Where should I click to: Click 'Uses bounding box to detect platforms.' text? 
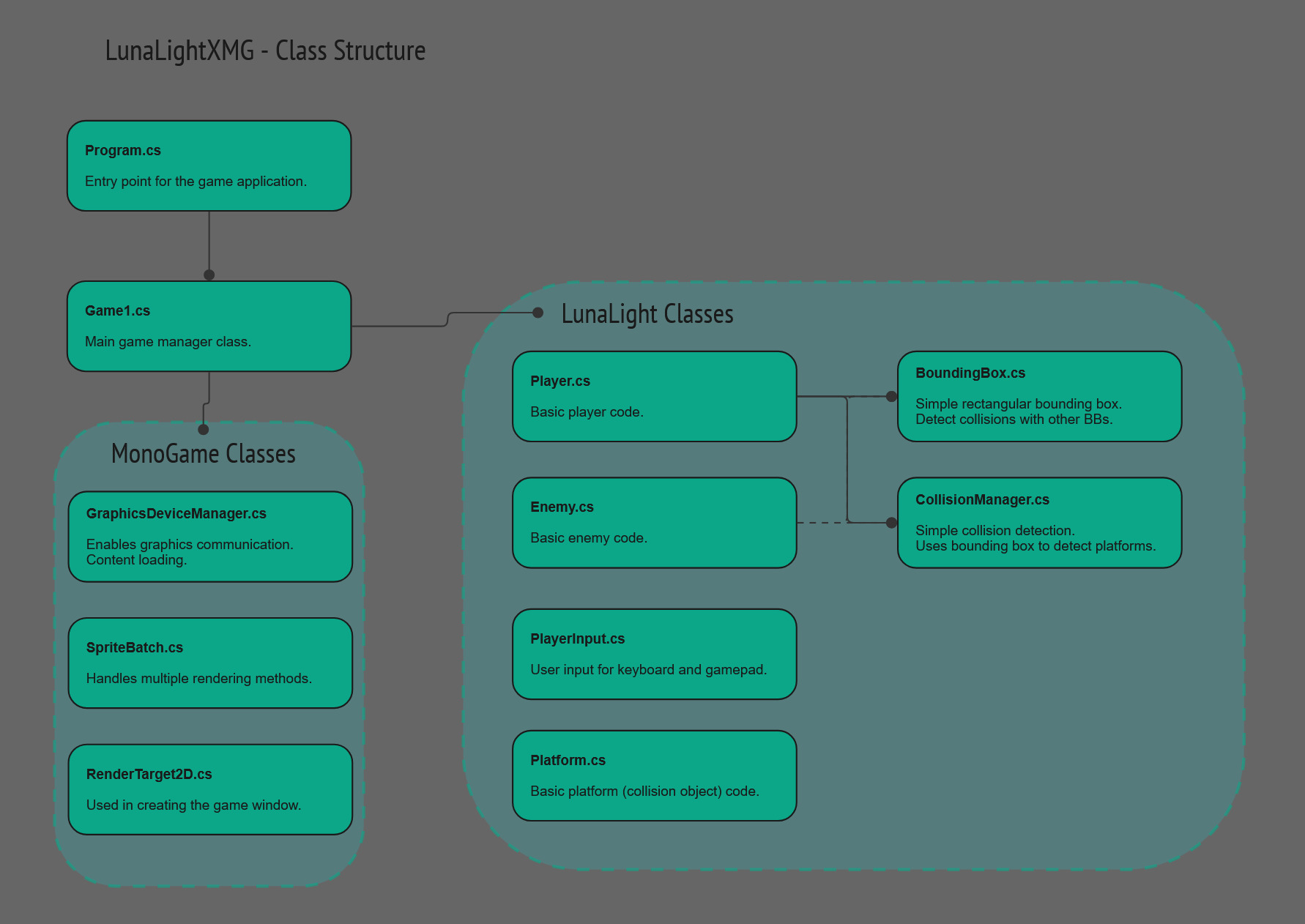pyautogui.click(x=1036, y=546)
